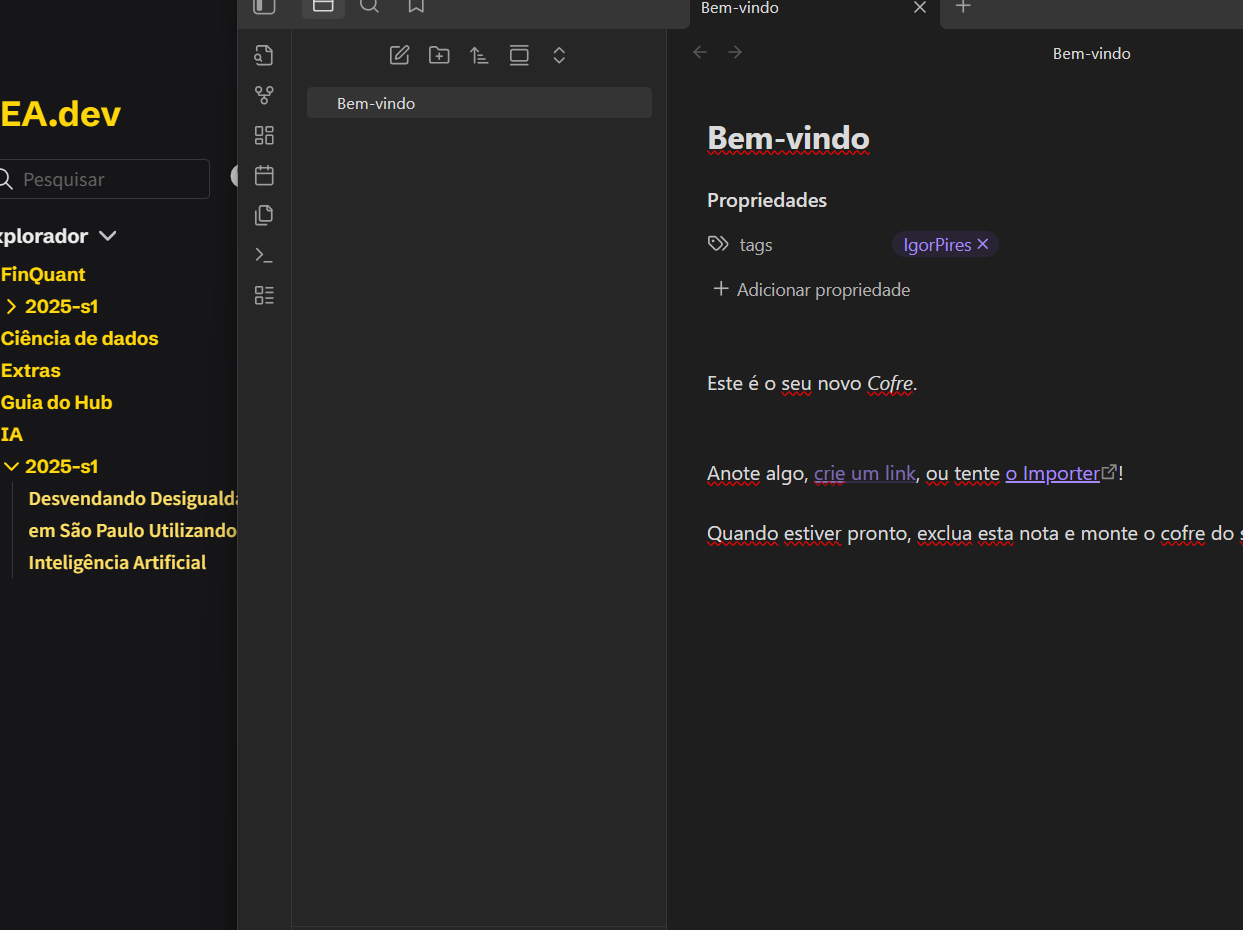Screen dimensions: 1243x930
Task: Collapse the Explorador section chevron
Action: click(x=108, y=236)
